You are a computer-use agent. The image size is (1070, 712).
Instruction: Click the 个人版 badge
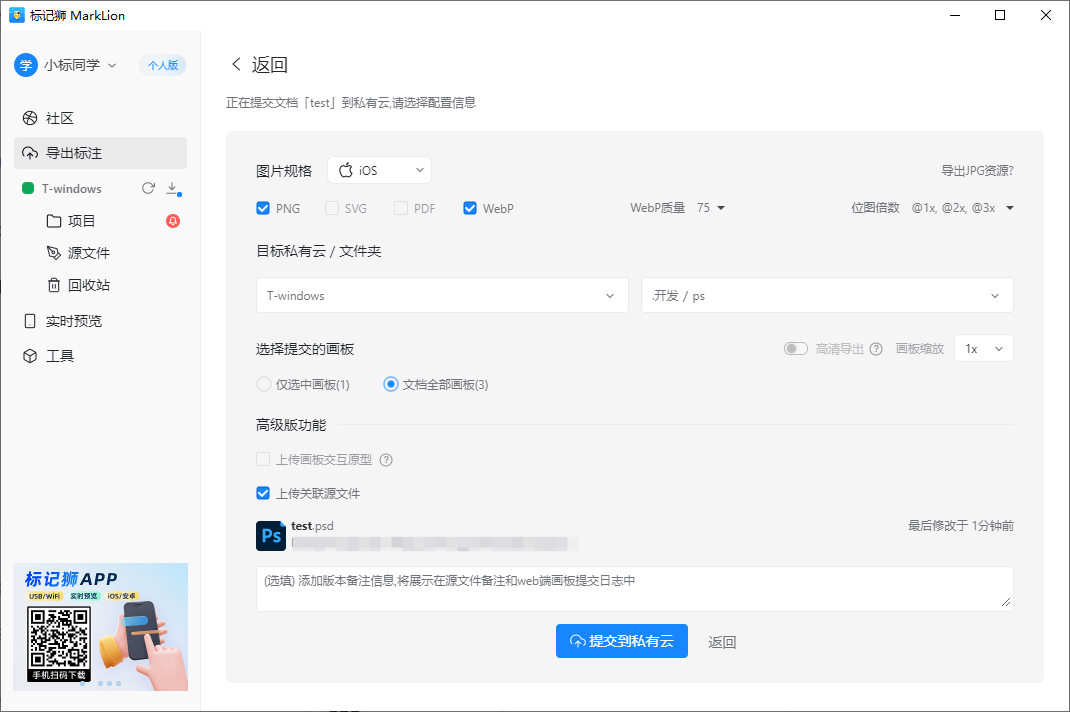163,65
